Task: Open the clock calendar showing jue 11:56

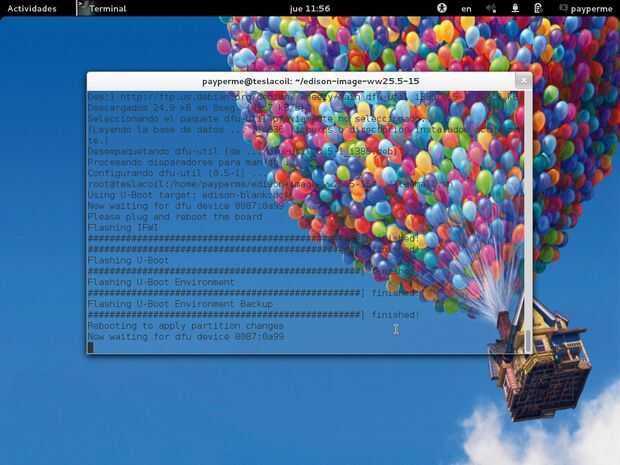Action: point(310,8)
